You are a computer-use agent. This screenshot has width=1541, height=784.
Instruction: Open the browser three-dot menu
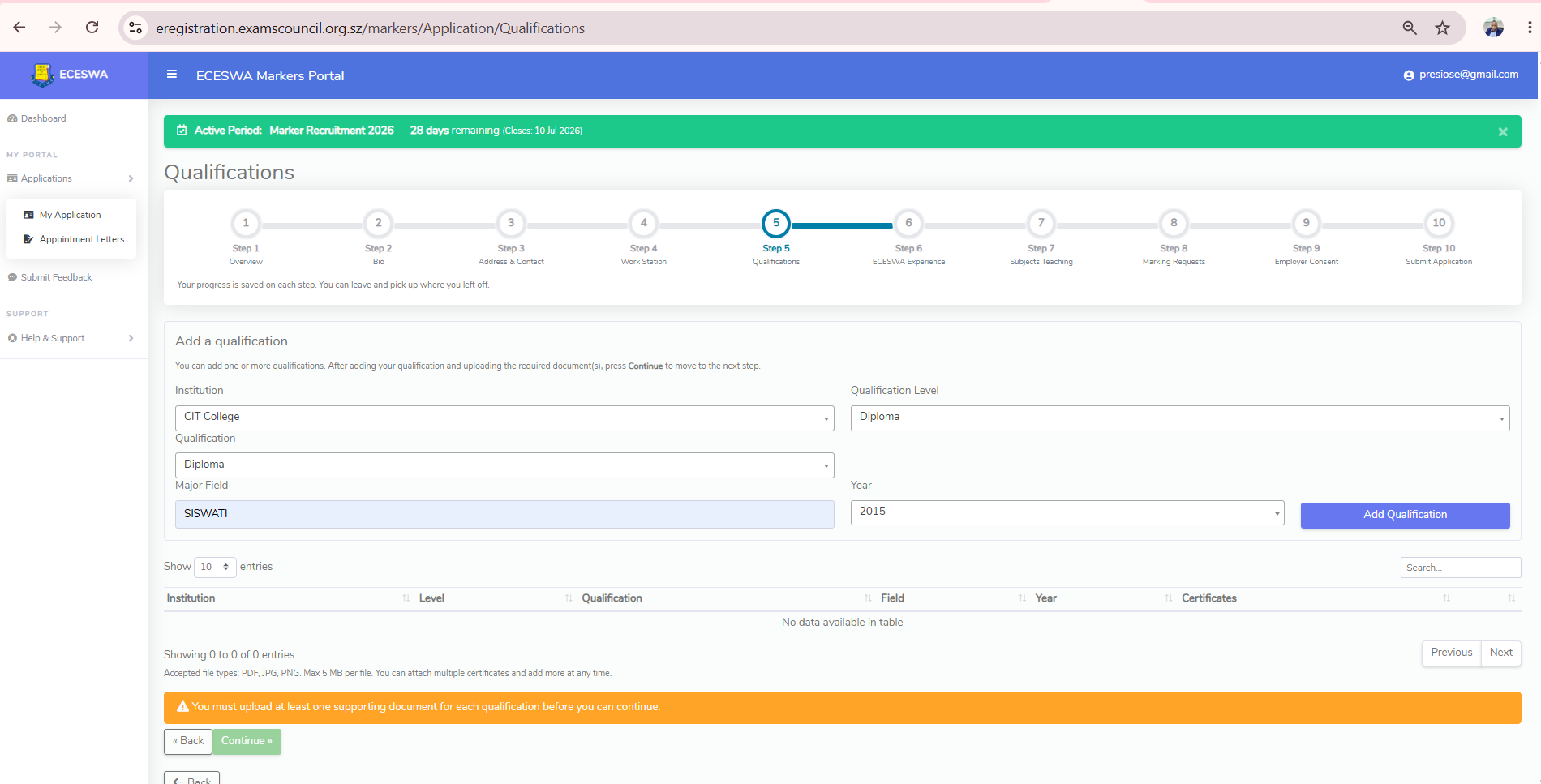coord(1530,28)
